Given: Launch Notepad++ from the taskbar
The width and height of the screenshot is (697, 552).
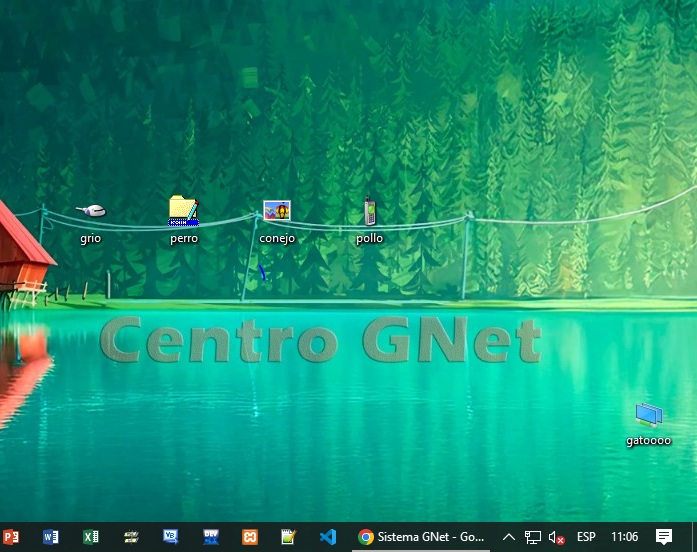Looking at the screenshot, I should [289, 537].
